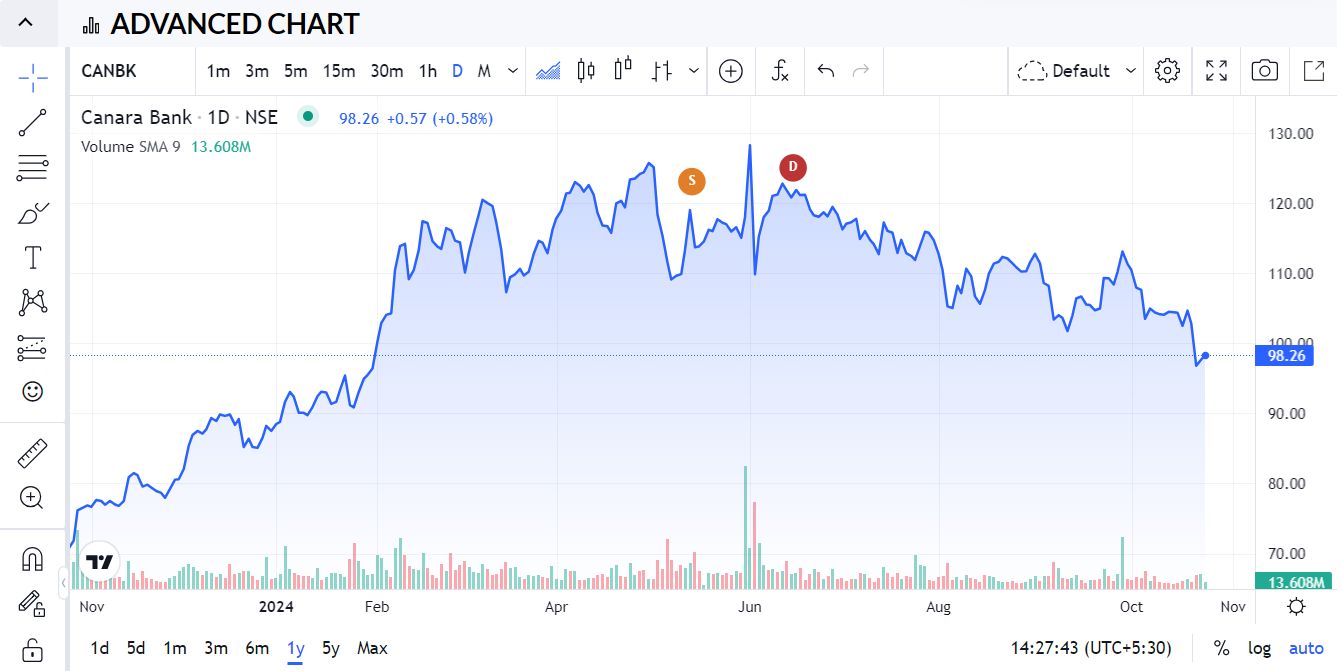Redo the last chart action
The height and width of the screenshot is (672, 1342).
[860, 71]
